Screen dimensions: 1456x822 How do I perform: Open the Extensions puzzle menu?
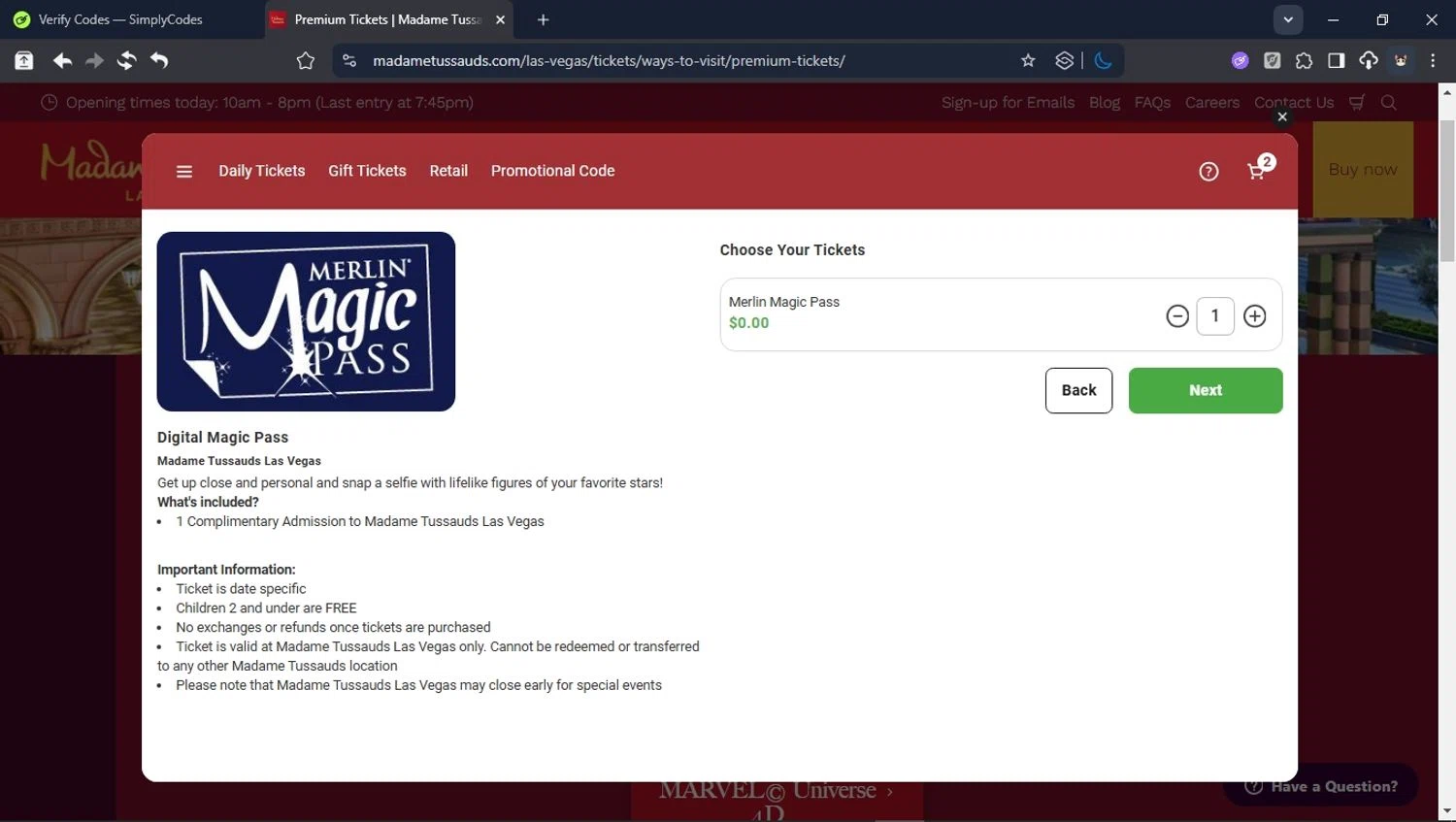pos(1305,60)
